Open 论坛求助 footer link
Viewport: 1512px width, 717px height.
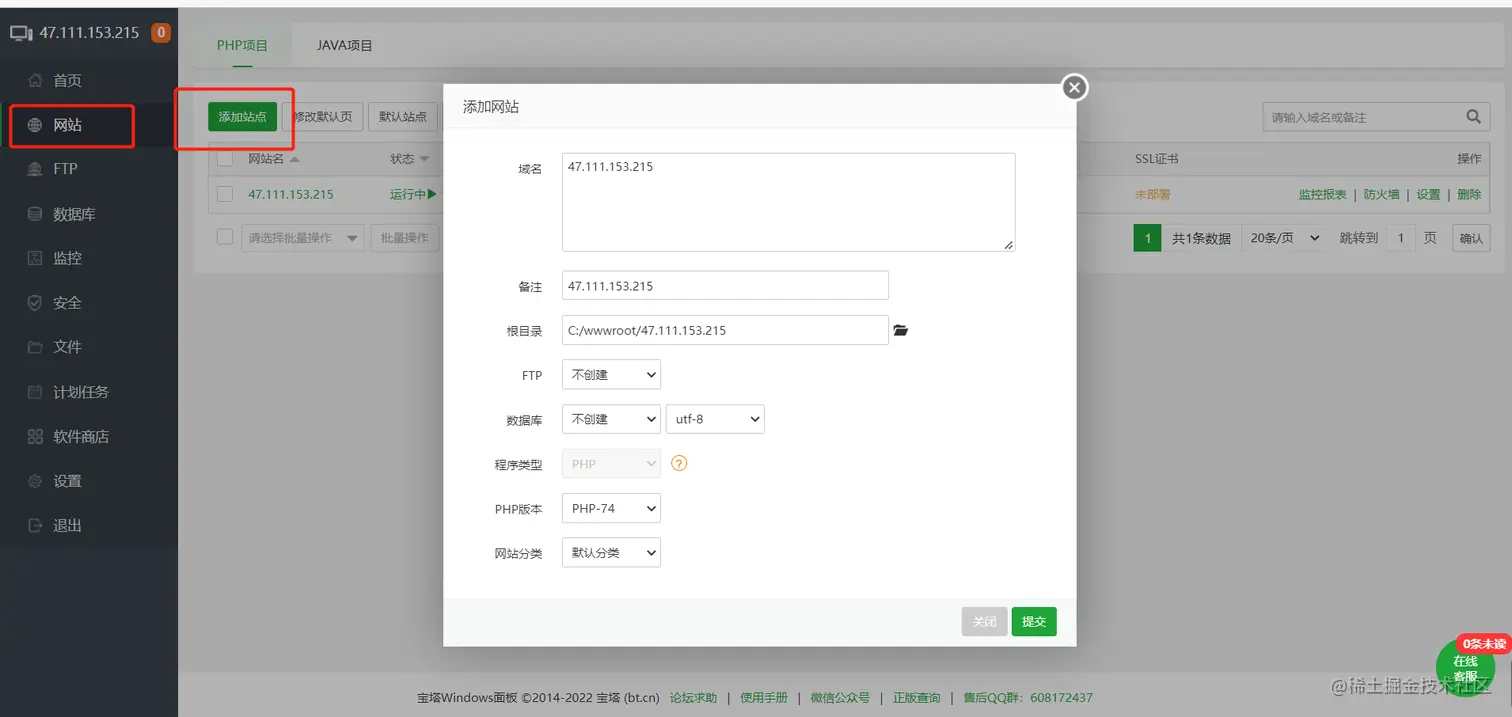coord(693,698)
